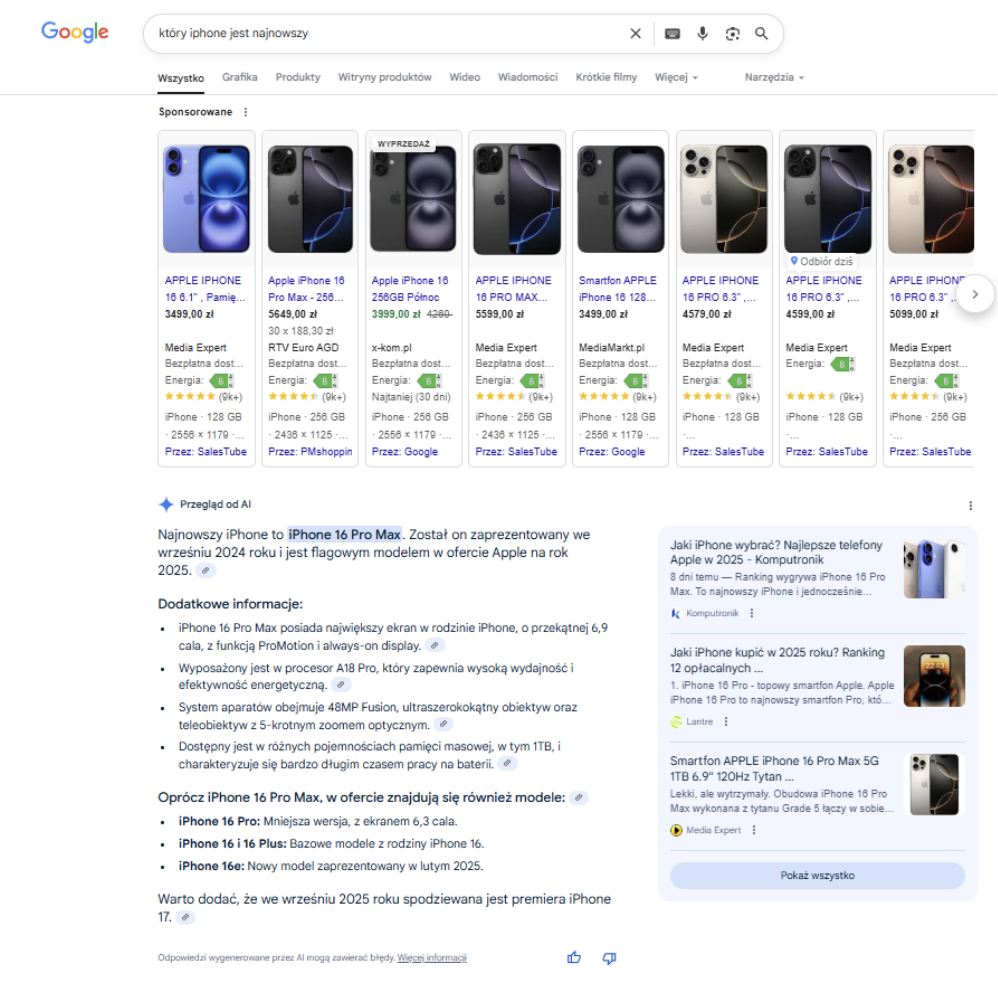
Task: Open Google Lens image search icon
Action: pyautogui.click(x=733, y=34)
